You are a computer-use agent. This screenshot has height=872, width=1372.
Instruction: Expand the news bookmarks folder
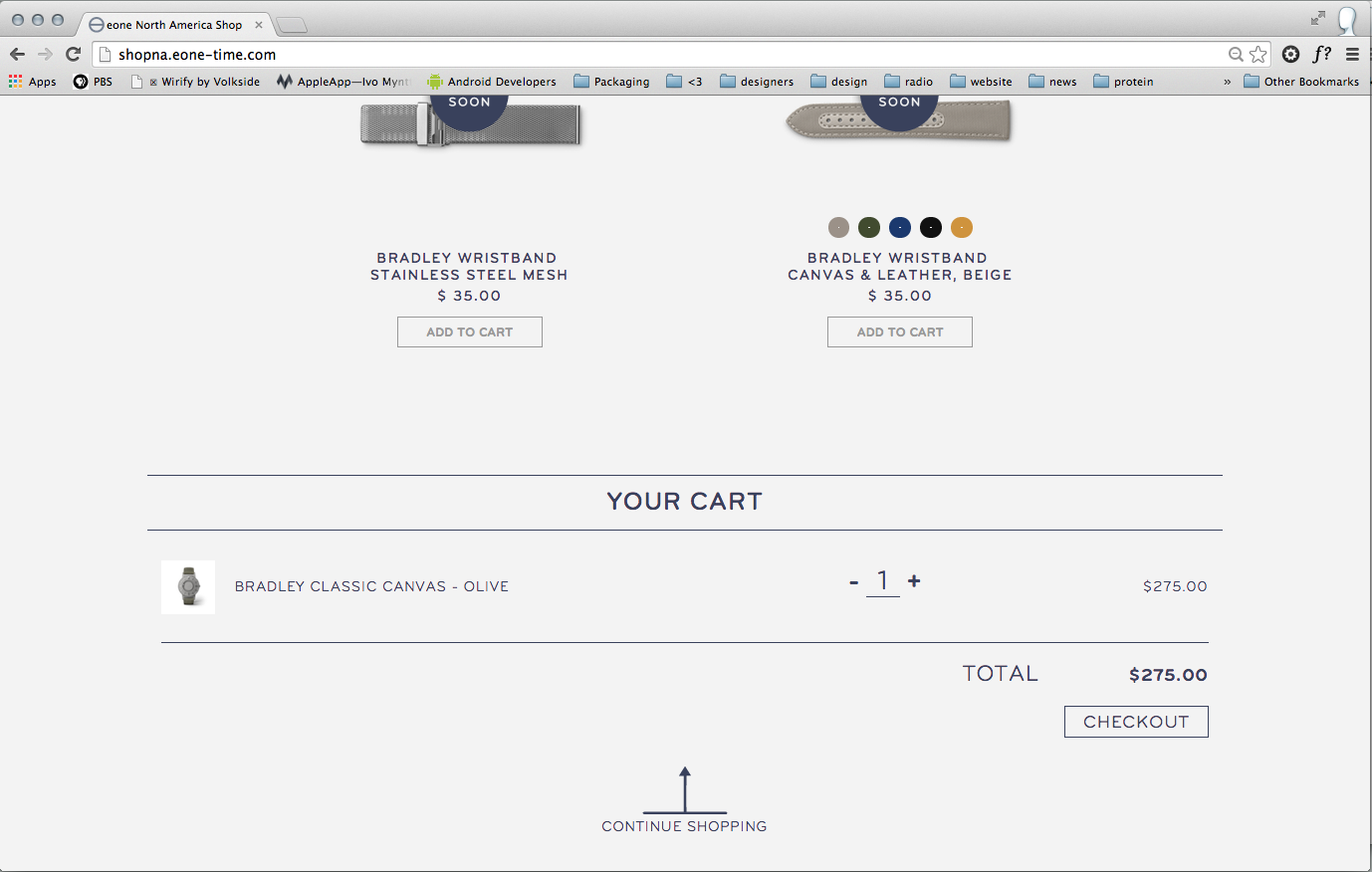click(1052, 82)
